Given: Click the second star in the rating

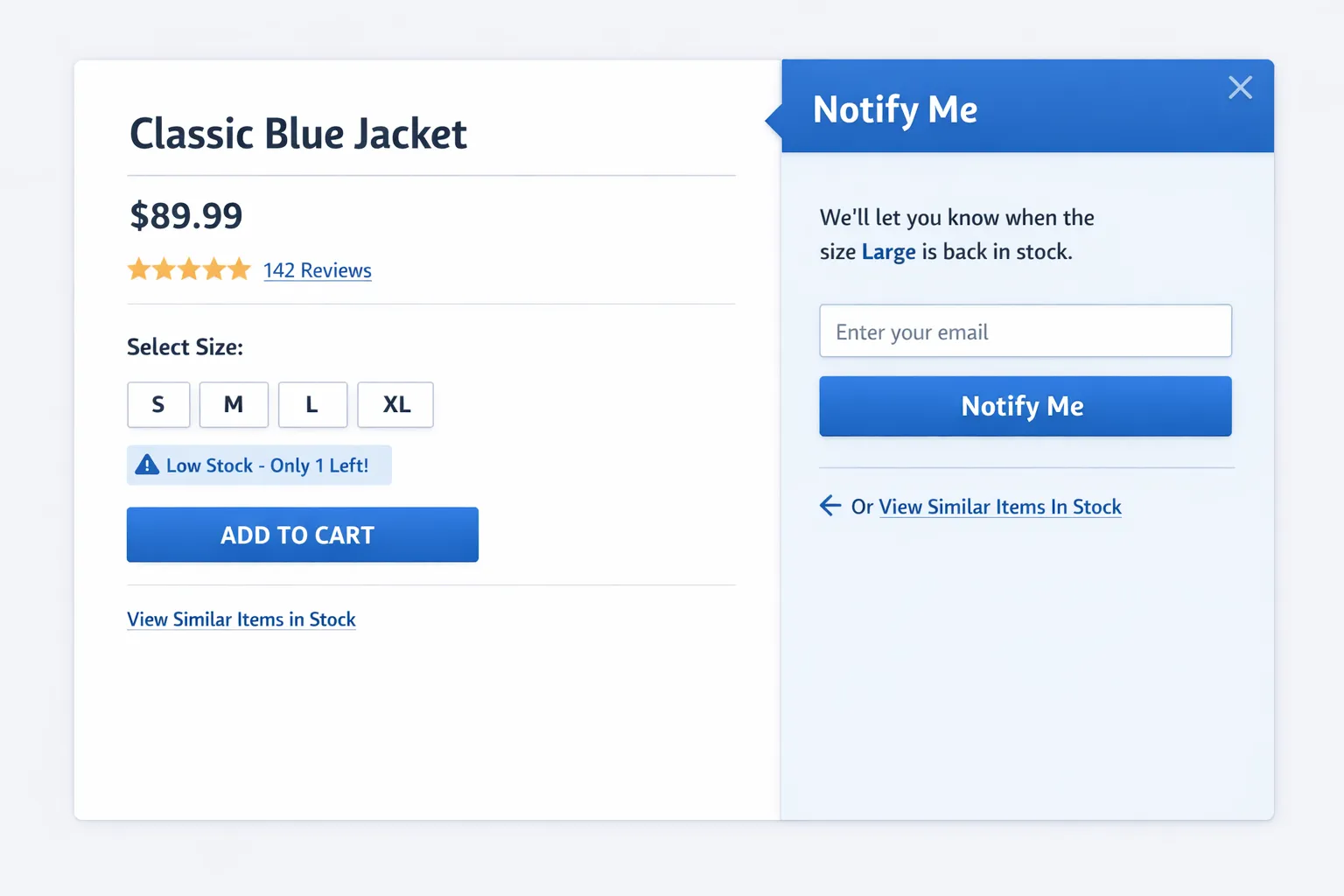Looking at the screenshot, I should pos(164,269).
